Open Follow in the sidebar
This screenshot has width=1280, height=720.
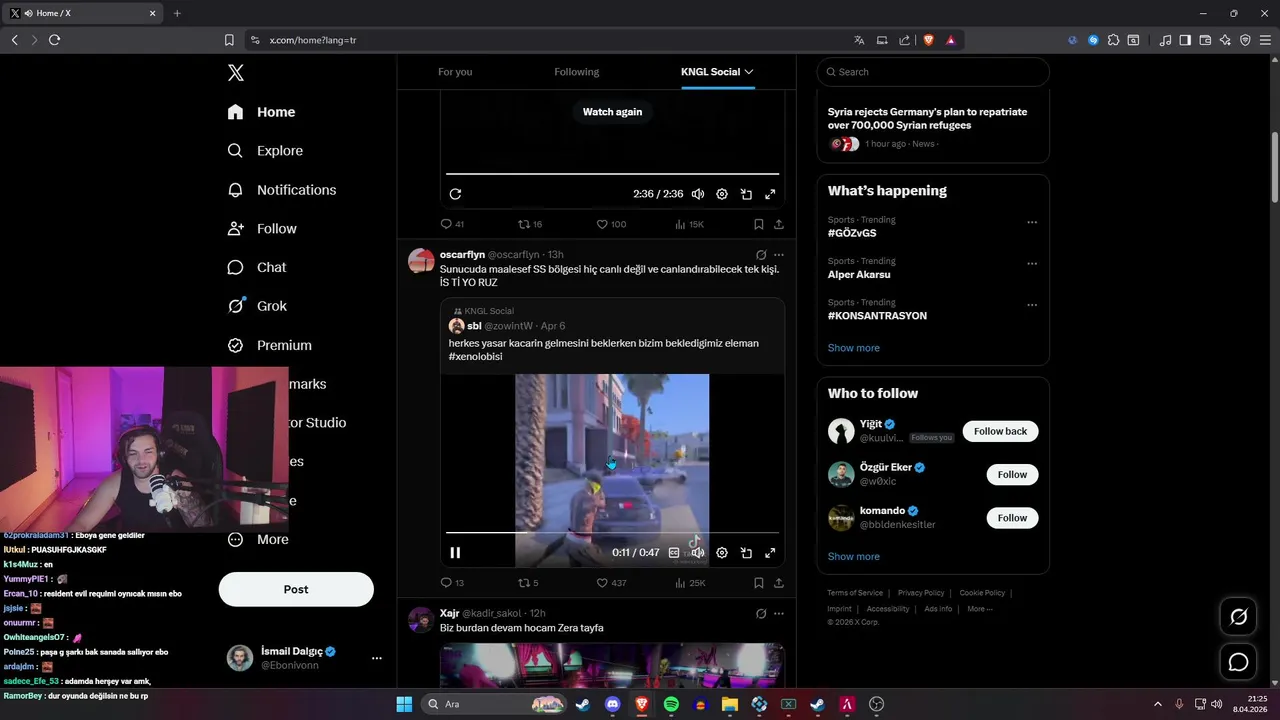pos(262,229)
